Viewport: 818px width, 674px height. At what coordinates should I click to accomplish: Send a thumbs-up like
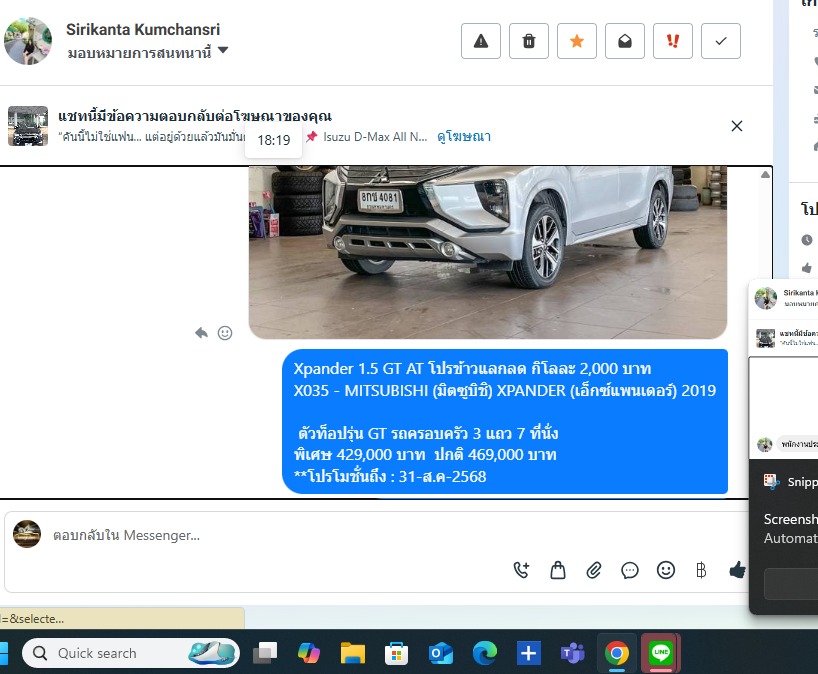pos(737,570)
